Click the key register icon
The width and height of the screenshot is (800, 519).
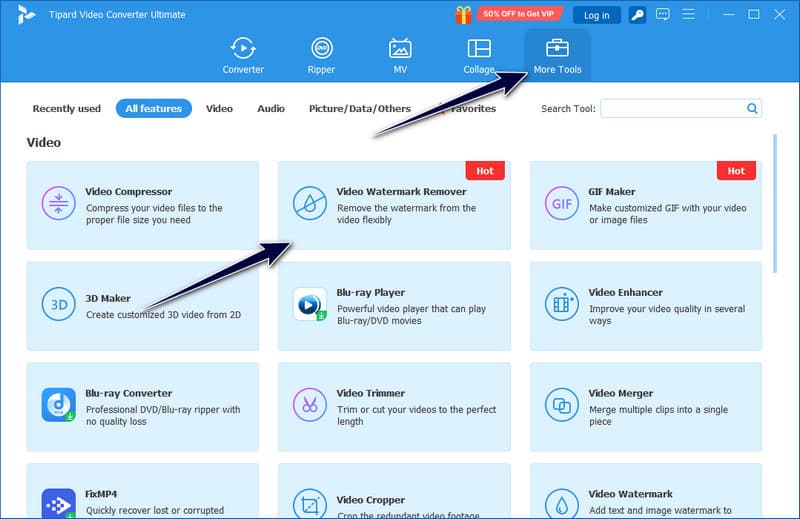(x=637, y=15)
